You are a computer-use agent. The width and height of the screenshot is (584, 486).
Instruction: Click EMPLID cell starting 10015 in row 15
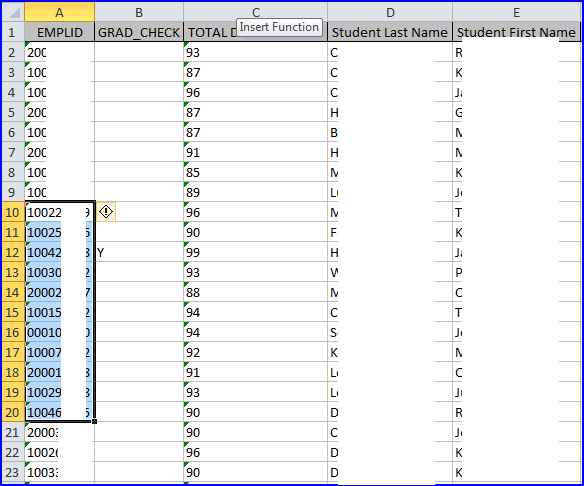click(x=60, y=312)
